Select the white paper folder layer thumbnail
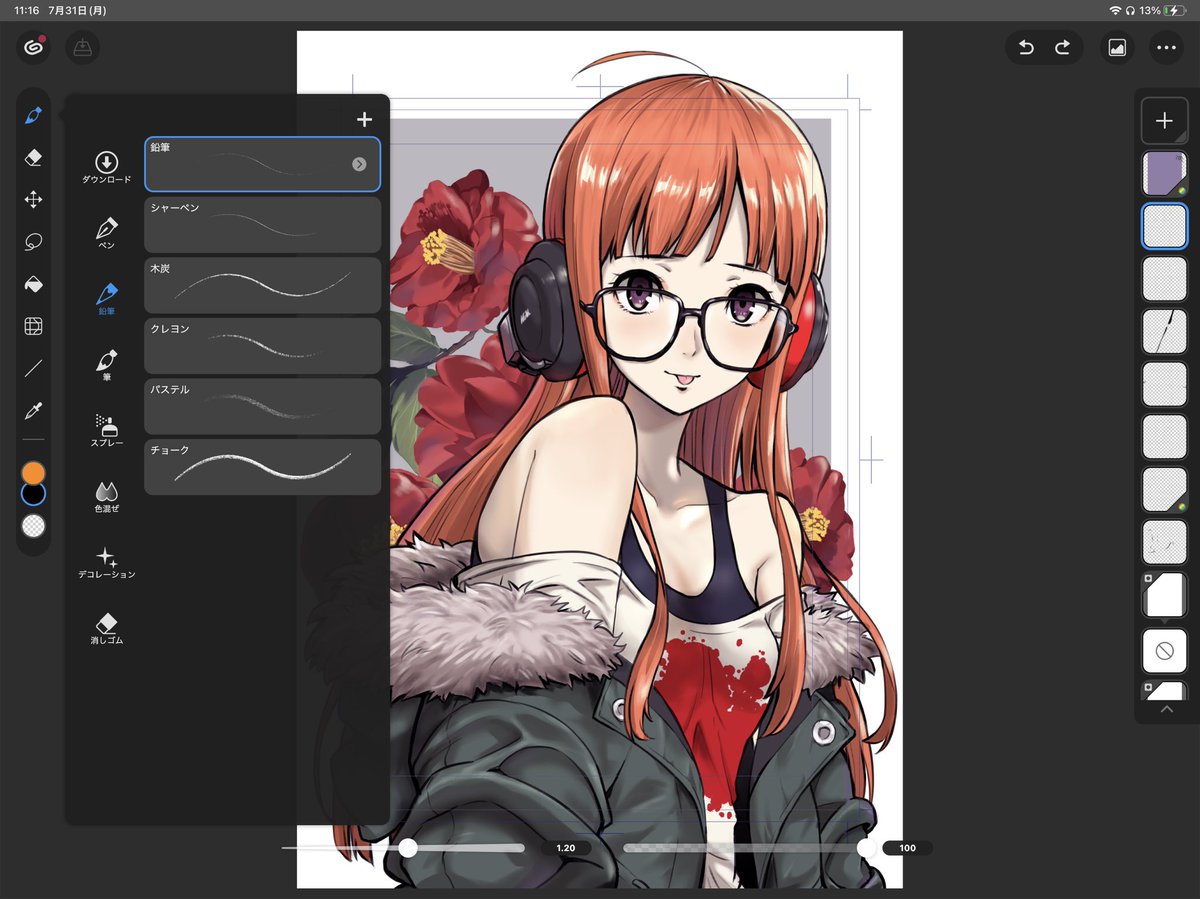 (1164, 596)
